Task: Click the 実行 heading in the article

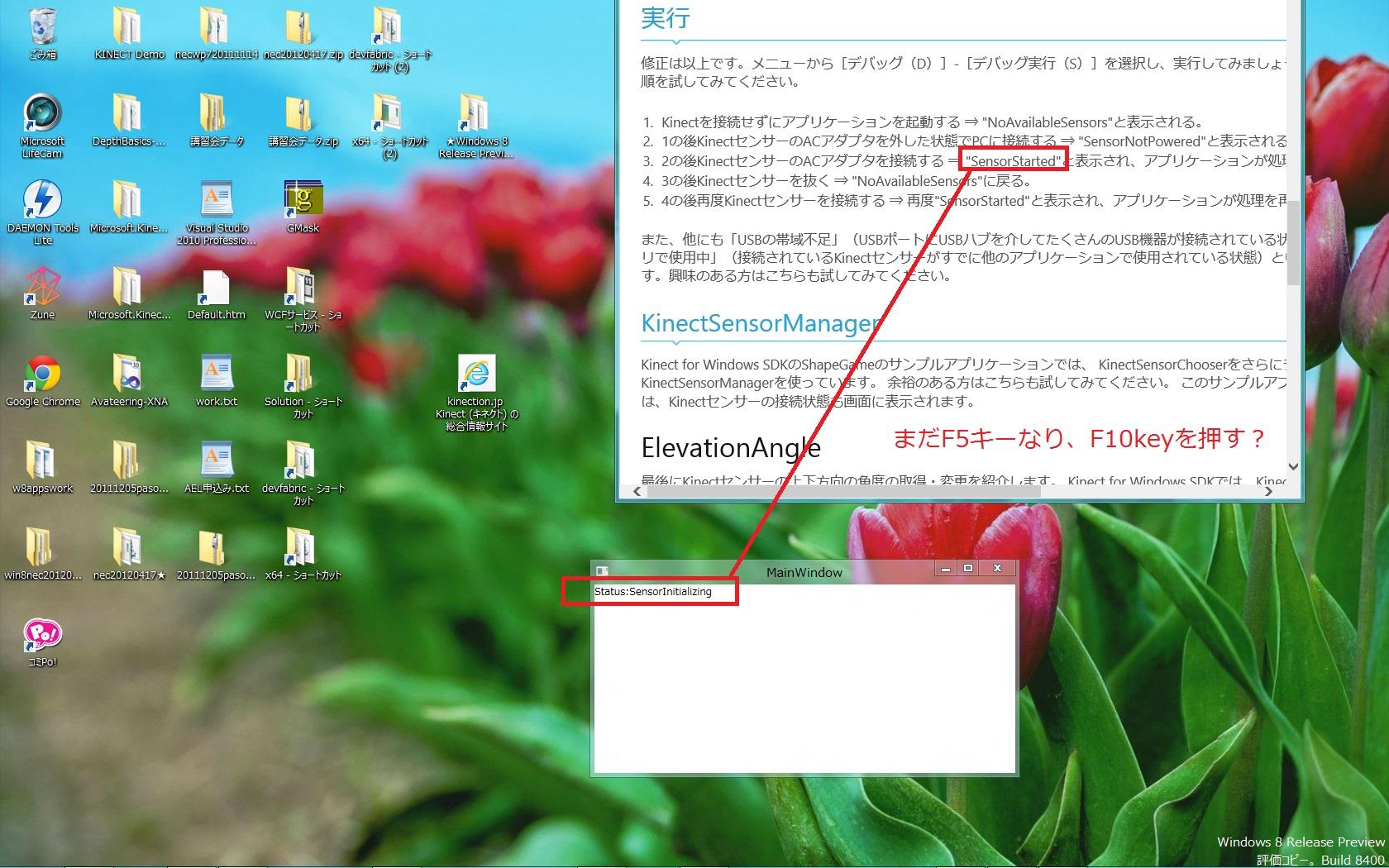Action: [x=666, y=18]
